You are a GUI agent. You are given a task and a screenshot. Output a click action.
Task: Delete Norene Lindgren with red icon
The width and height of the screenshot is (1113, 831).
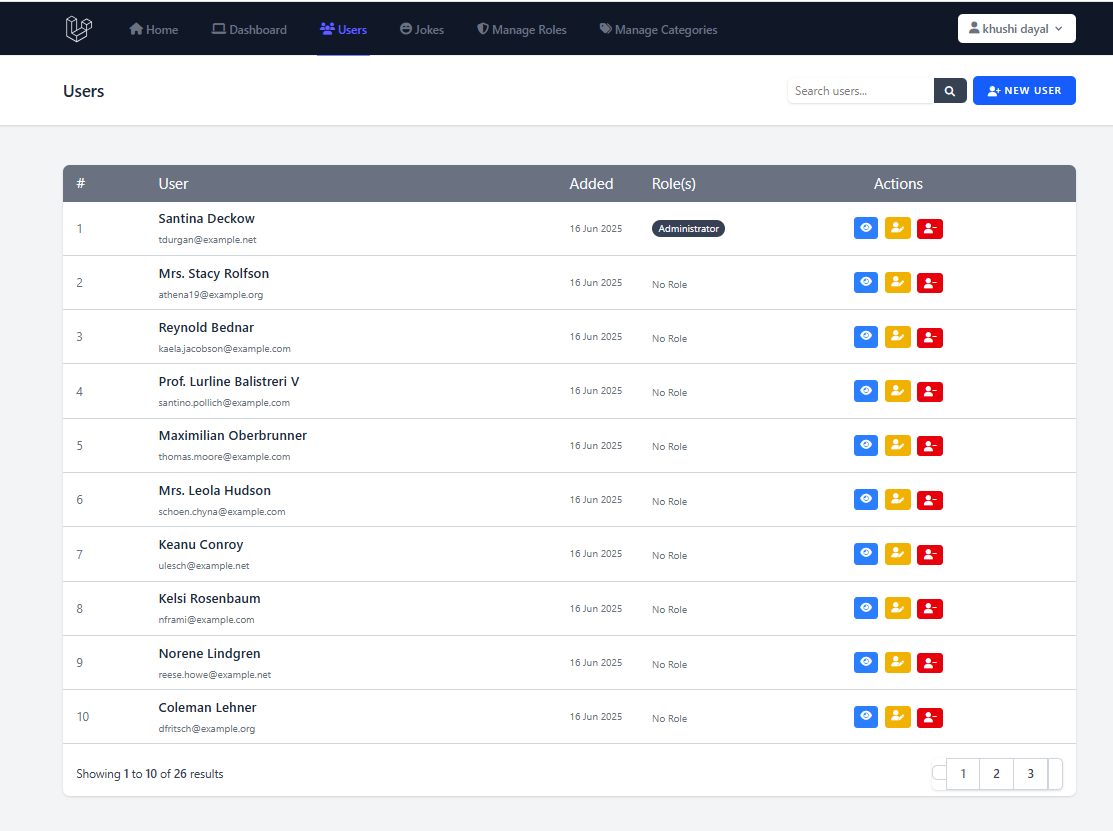tap(930, 663)
